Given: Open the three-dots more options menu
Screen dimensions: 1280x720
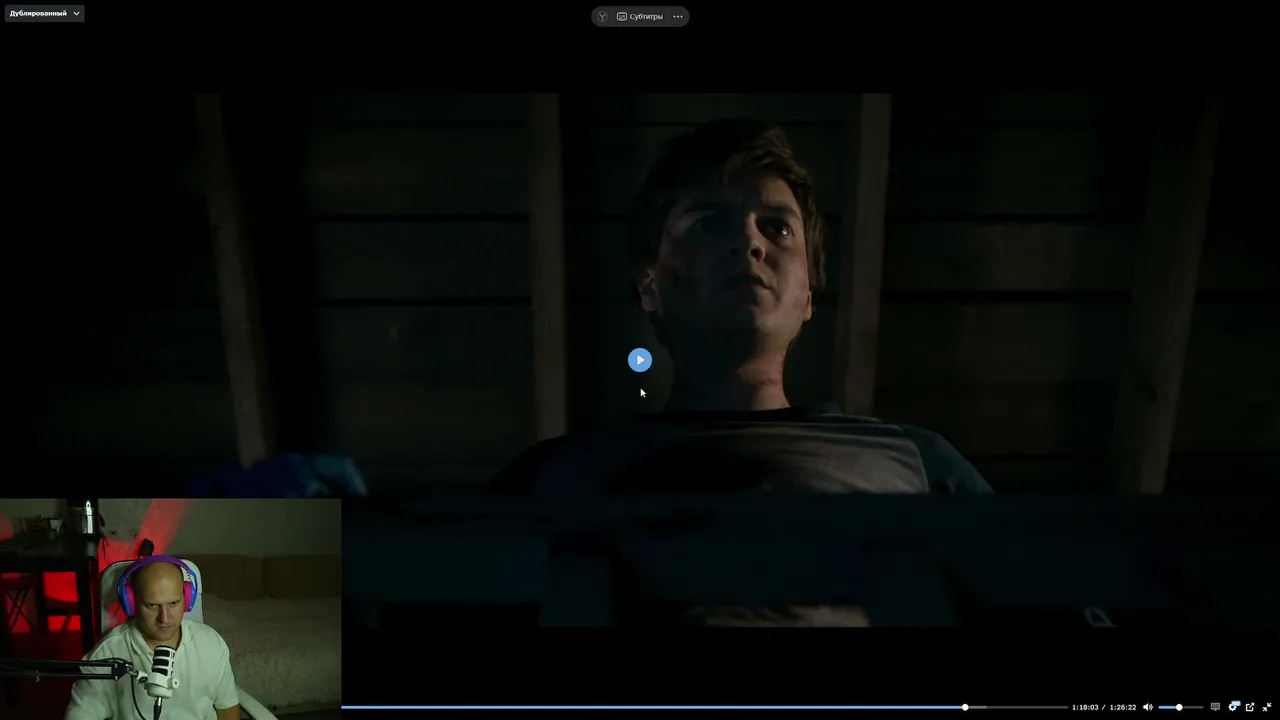Looking at the screenshot, I should click(678, 16).
